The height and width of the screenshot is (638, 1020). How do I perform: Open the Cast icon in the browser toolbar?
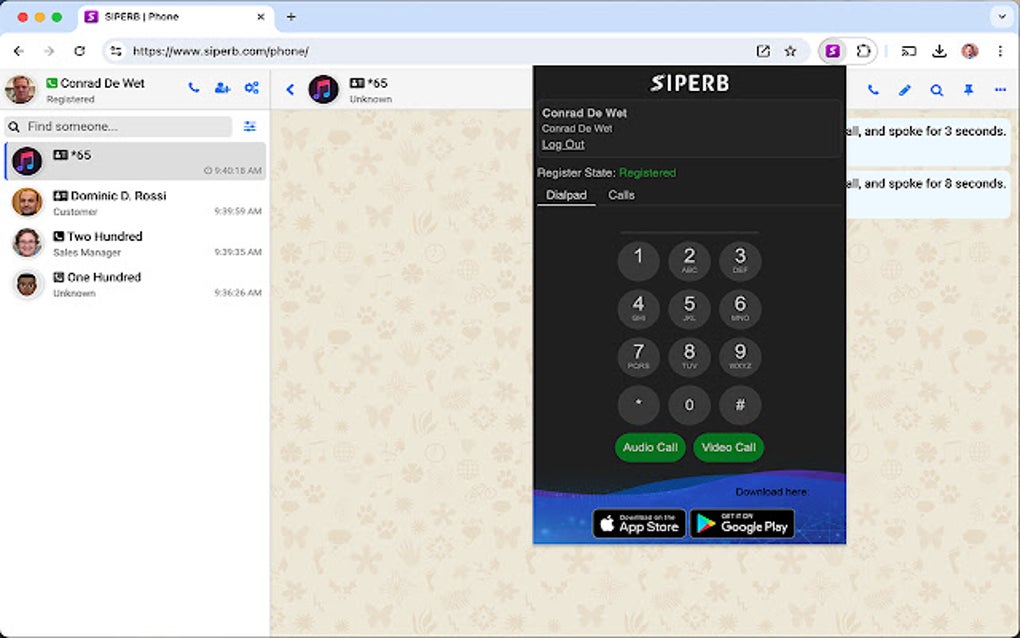pos(908,50)
